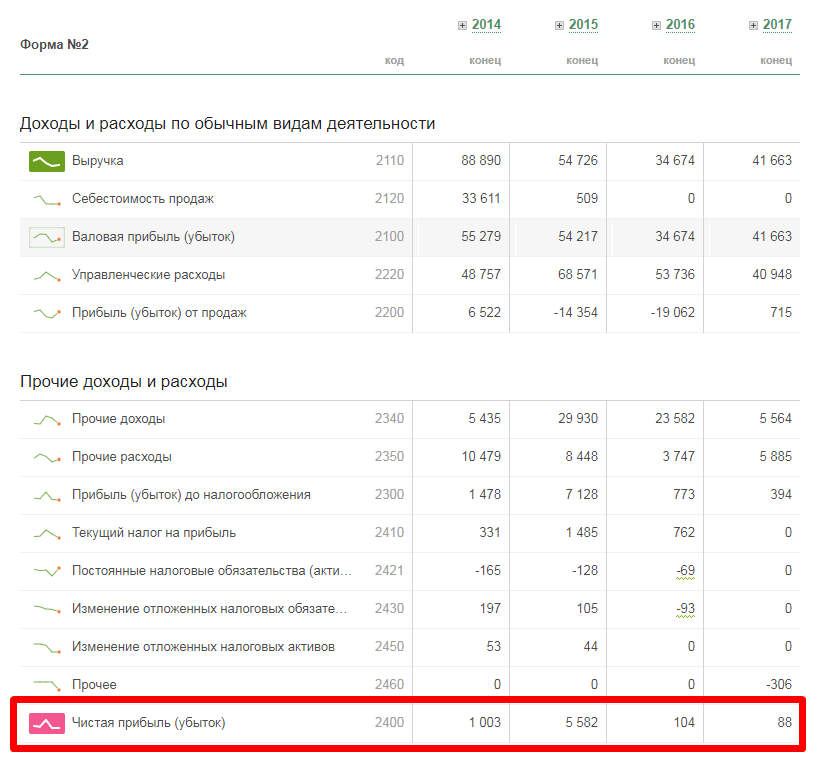The width and height of the screenshot is (817, 759).
Task: Click net profit 2014 value 1 003
Action: pyautogui.click(x=485, y=723)
